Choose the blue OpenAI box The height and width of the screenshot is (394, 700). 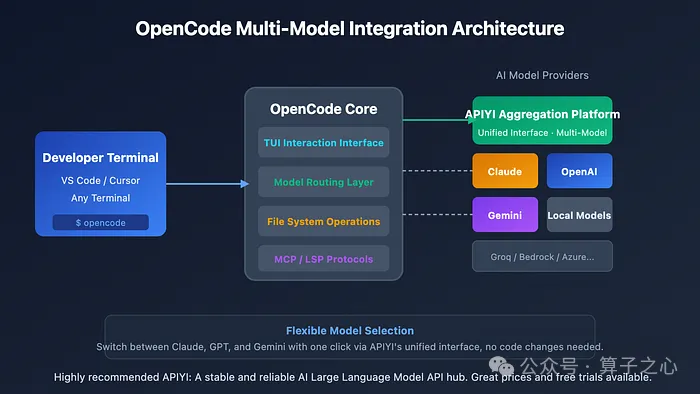point(579,171)
